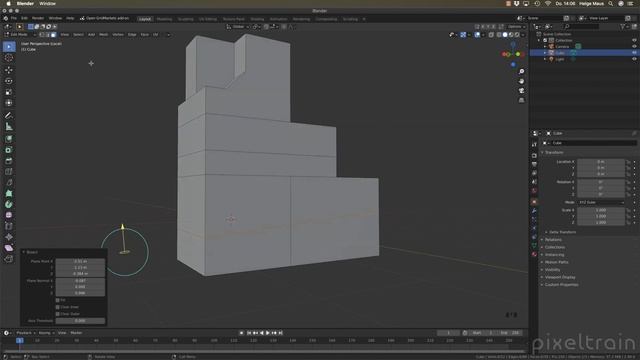Open the XYZ Euler rotation mode dropdown

pyautogui.click(x=601, y=202)
